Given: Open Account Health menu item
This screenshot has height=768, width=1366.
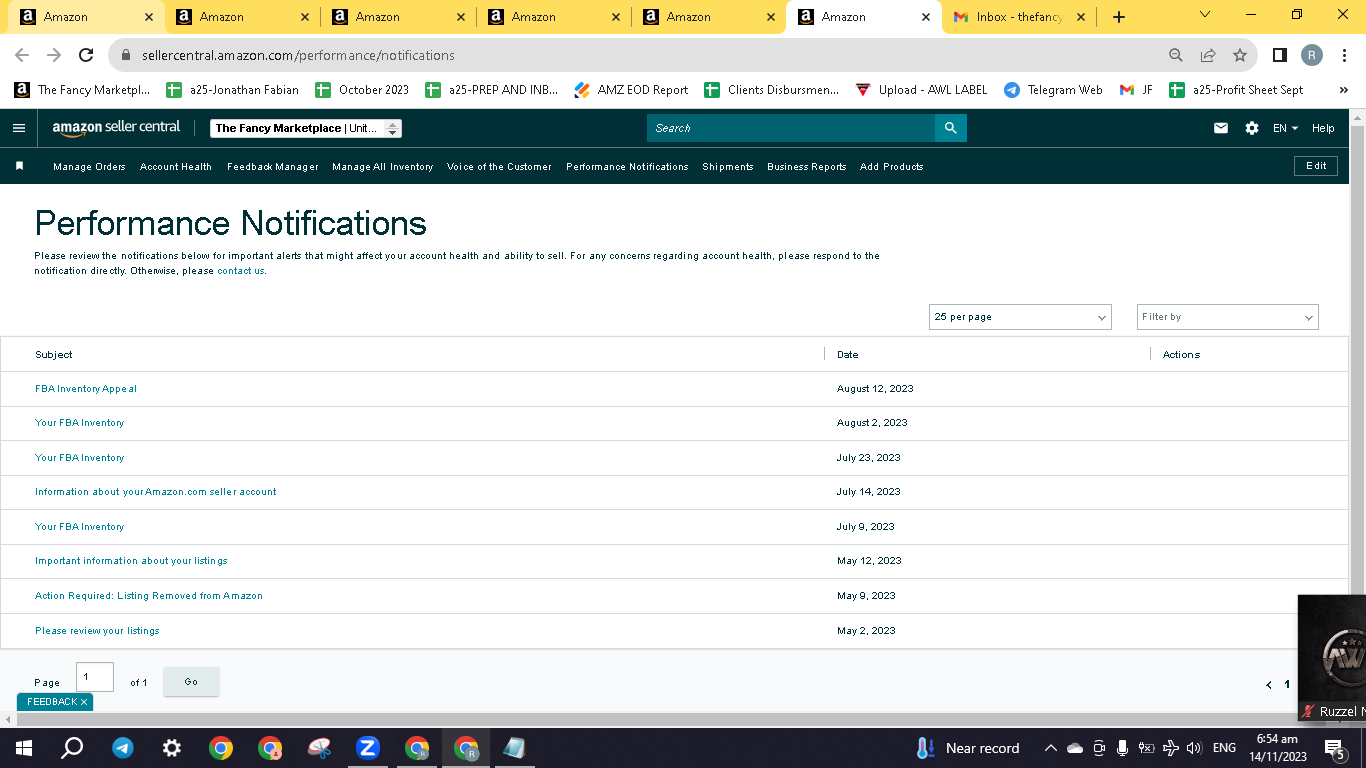Looking at the screenshot, I should click(x=176, y=167).
